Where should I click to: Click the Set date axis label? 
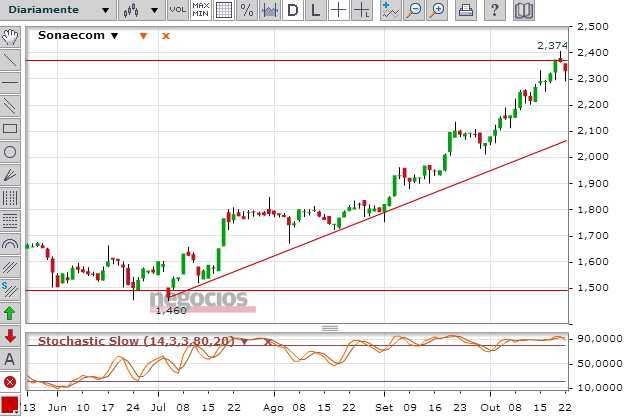pos(384,408)
